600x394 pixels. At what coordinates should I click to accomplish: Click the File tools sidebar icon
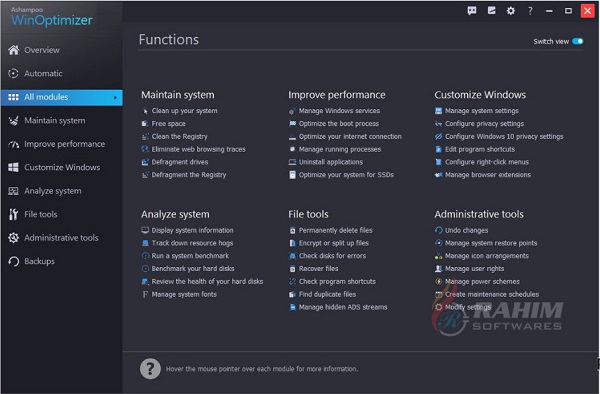tap(13, 214)
